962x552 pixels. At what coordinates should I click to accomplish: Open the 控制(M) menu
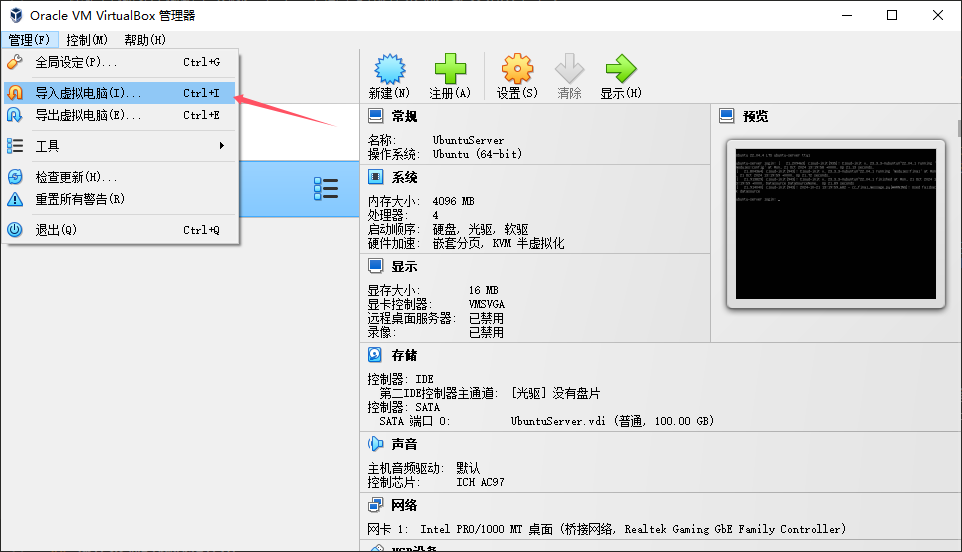pos(87,40)
